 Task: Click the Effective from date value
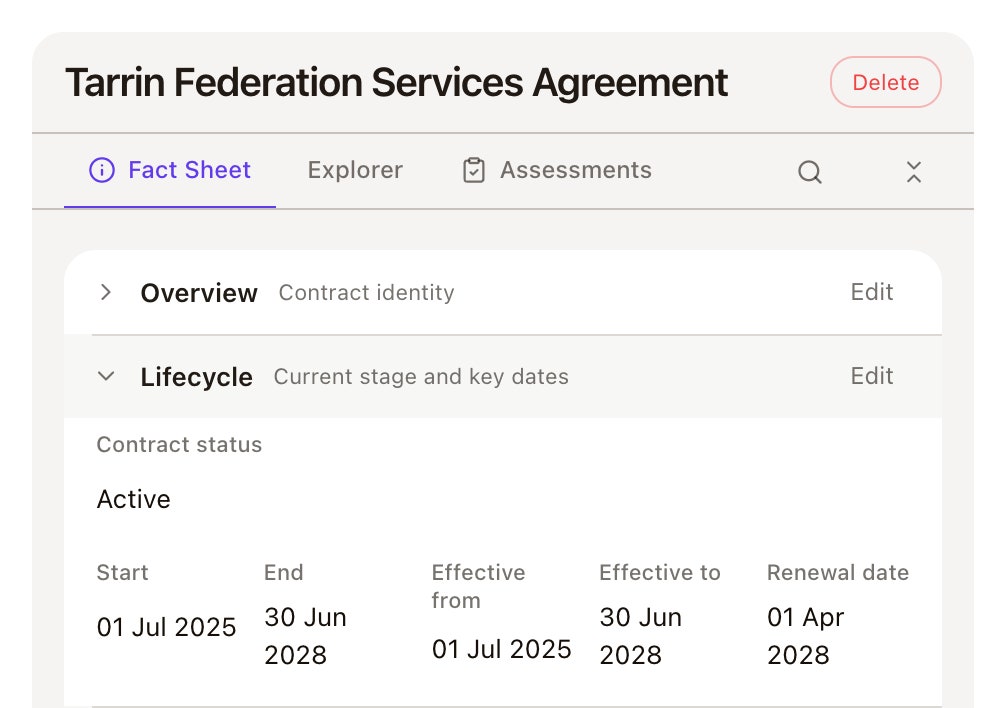pyautogui.click(x=501, y=649)
